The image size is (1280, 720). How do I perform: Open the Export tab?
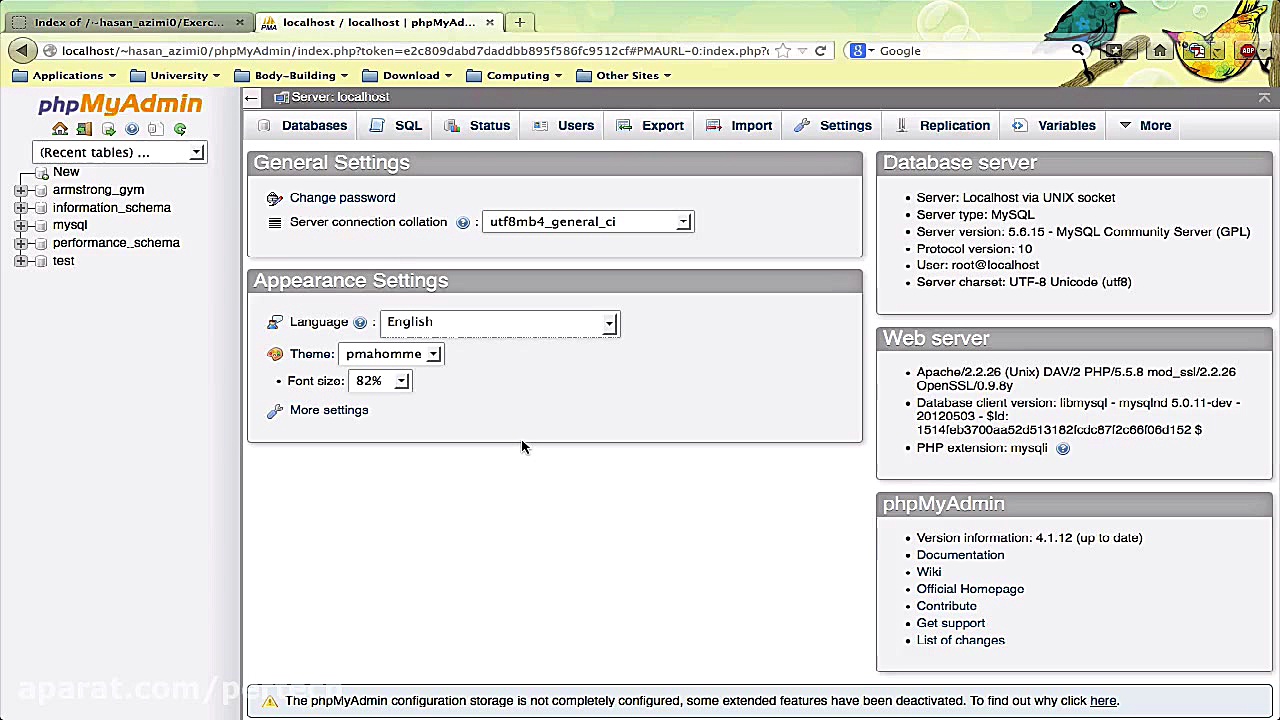tap(650, 126)
